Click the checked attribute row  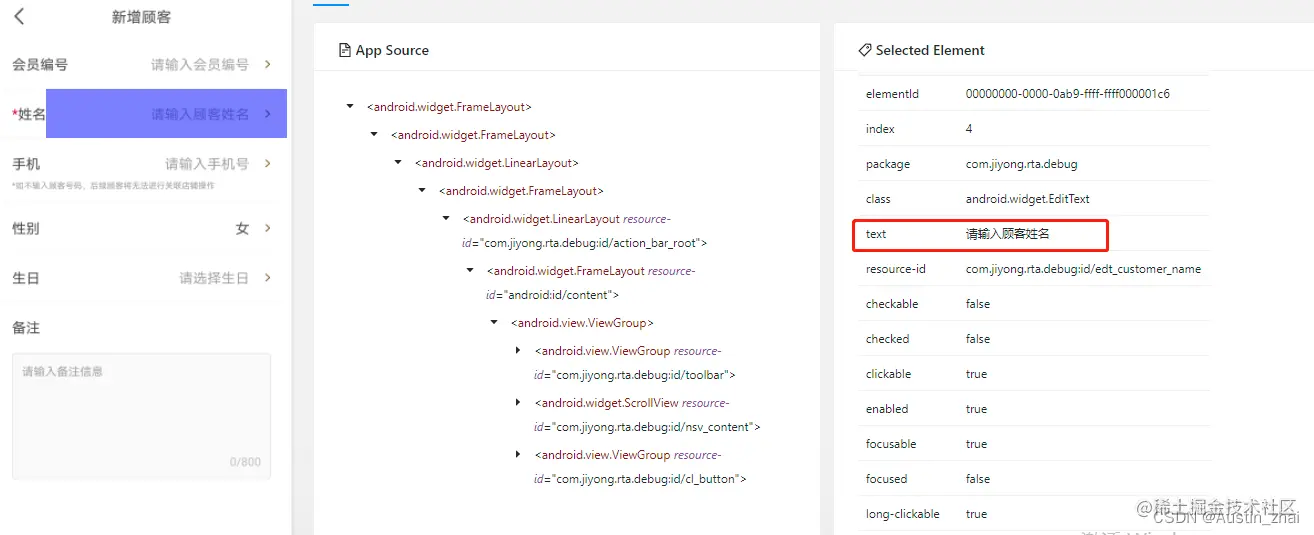[x=1033, y=339]
